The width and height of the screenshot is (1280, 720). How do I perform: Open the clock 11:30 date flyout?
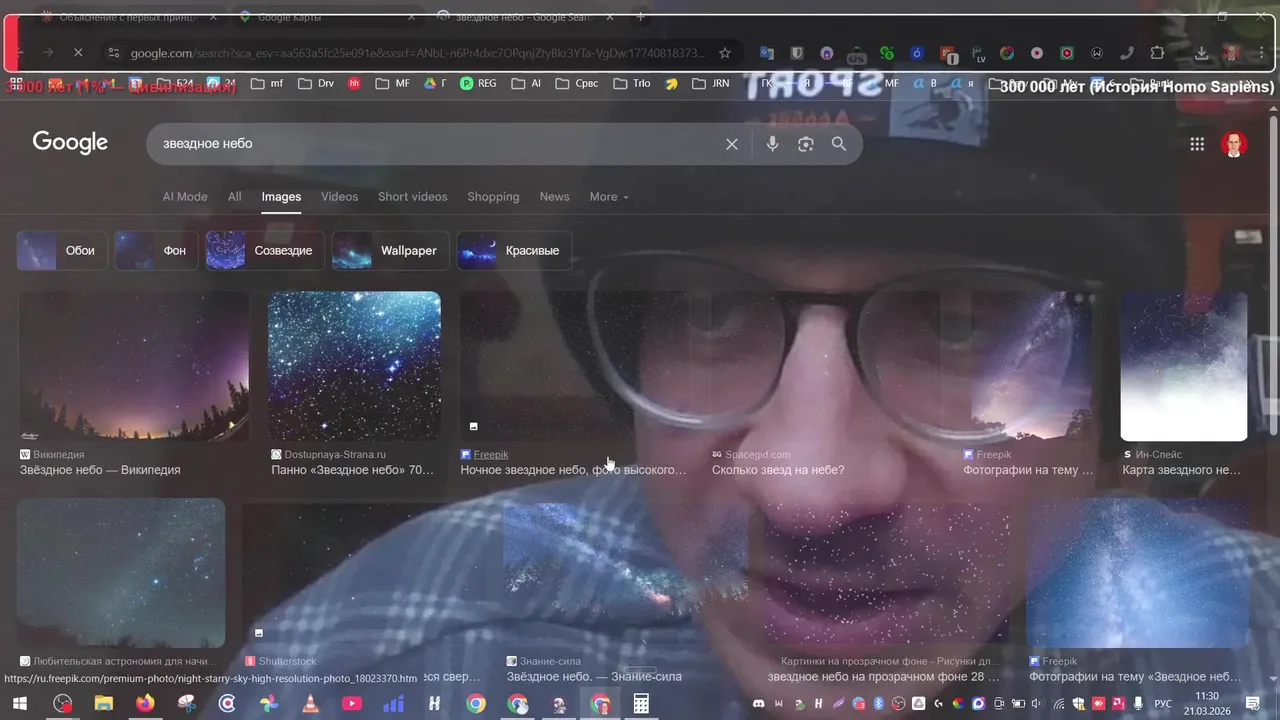tap(1207, 704)
